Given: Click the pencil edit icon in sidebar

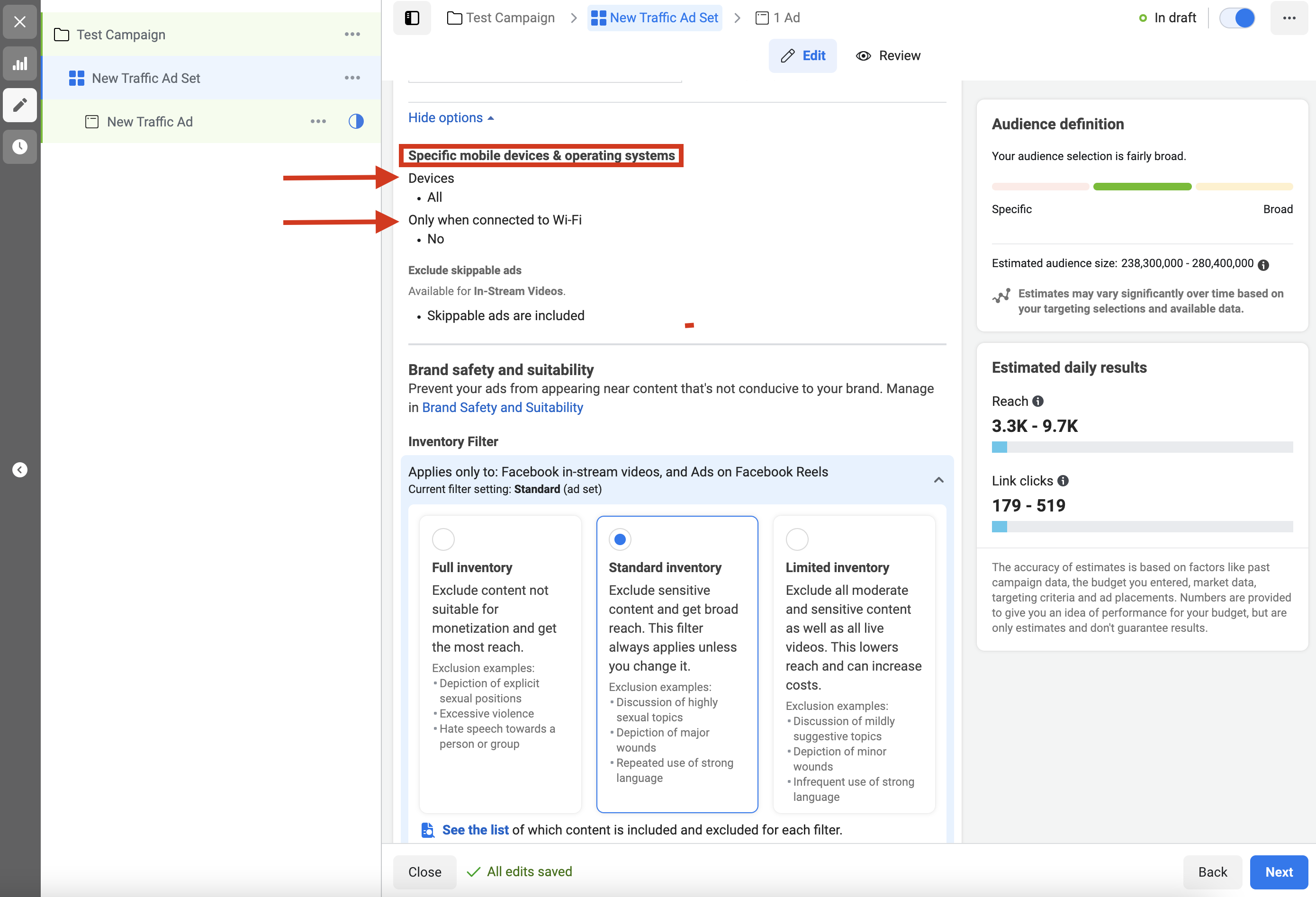Looking at the screenshot, I should (x=20, y=105).
